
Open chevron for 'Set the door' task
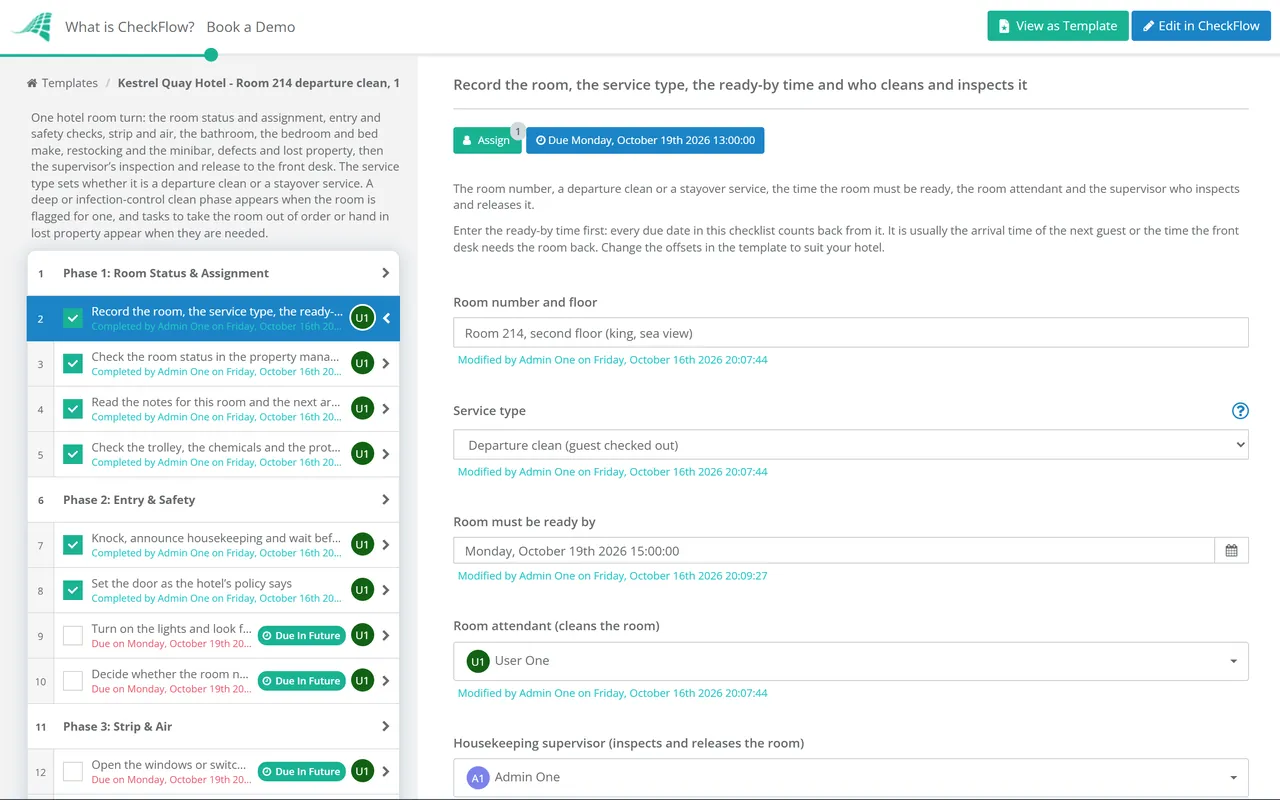click(x=386, y=590)
